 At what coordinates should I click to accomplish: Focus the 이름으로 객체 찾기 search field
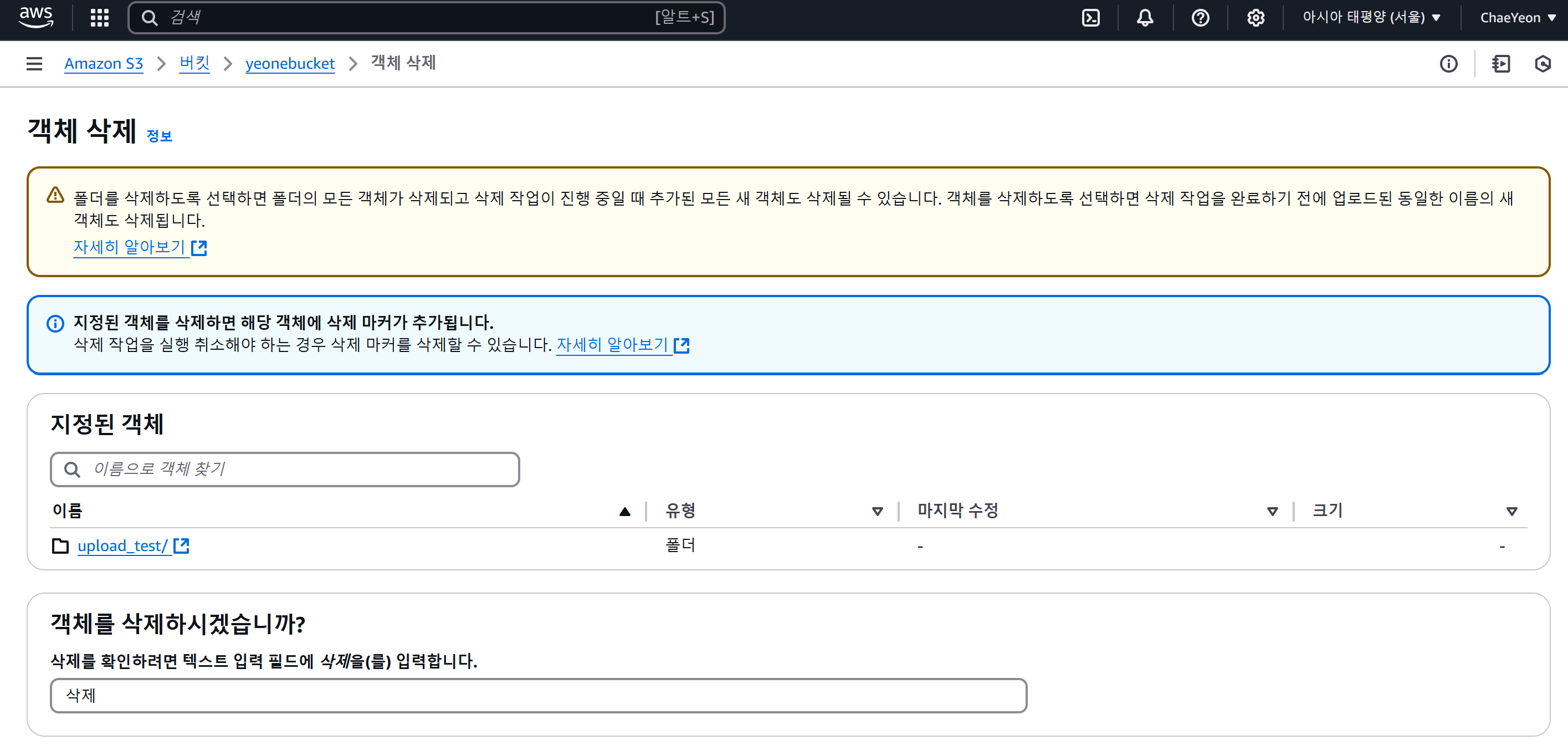click(x=285, y=469)
